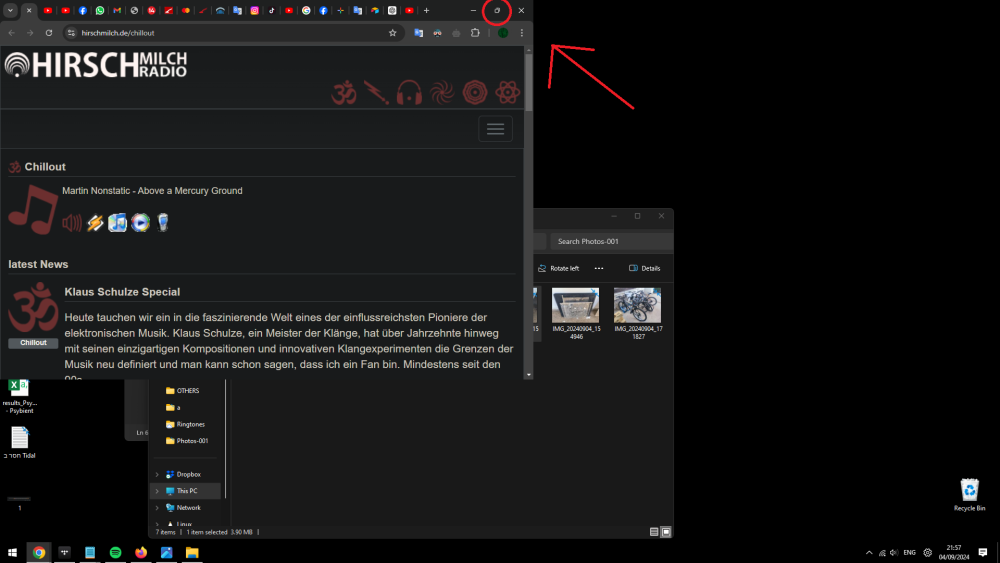The height and width of the screenshot is (563, 1000).
Task: Open the Klaus Schulze Special article link
Action: pyautogui.click(x=122, y=292)
